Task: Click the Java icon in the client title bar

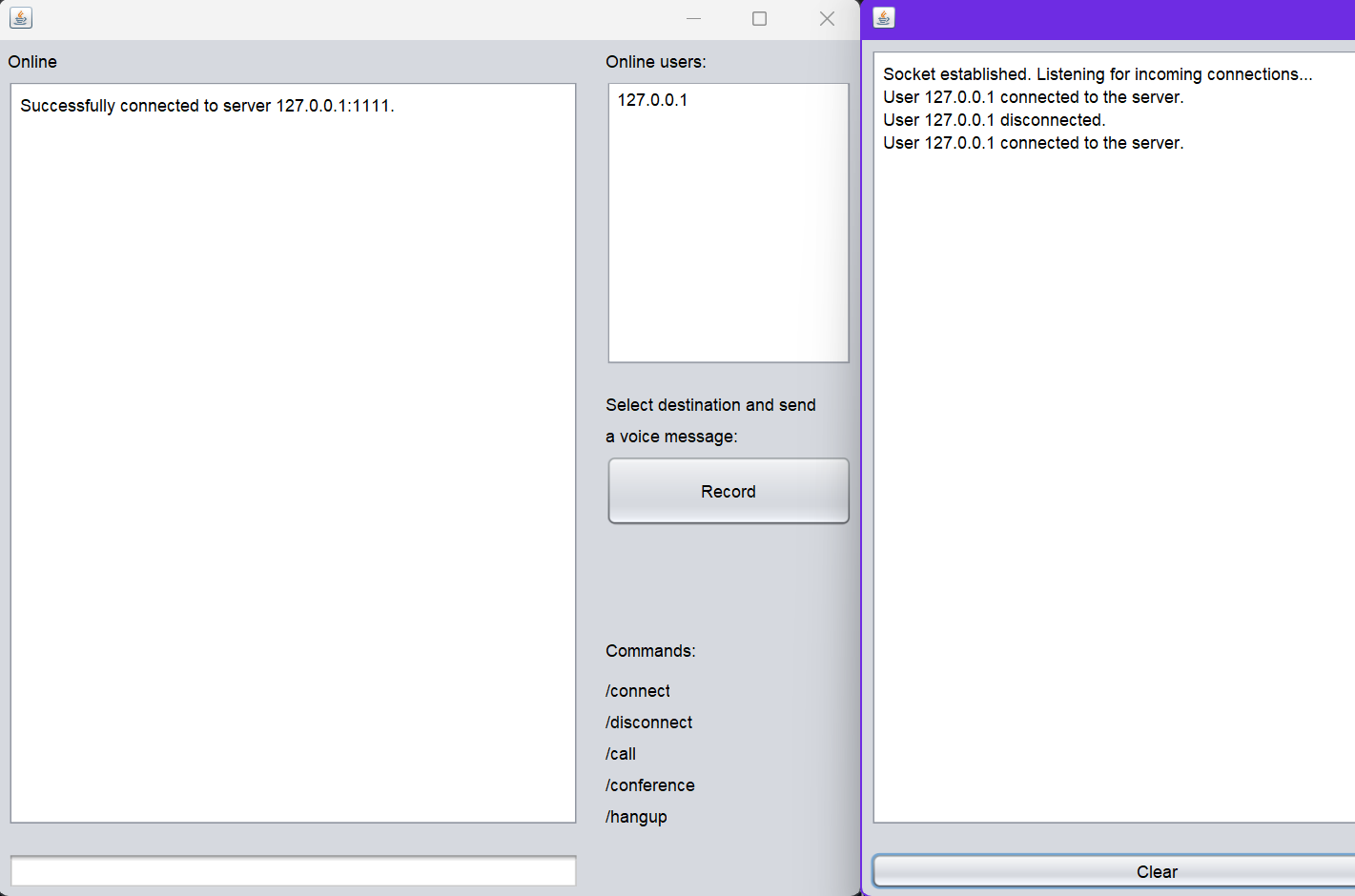Action: [21, 18]
